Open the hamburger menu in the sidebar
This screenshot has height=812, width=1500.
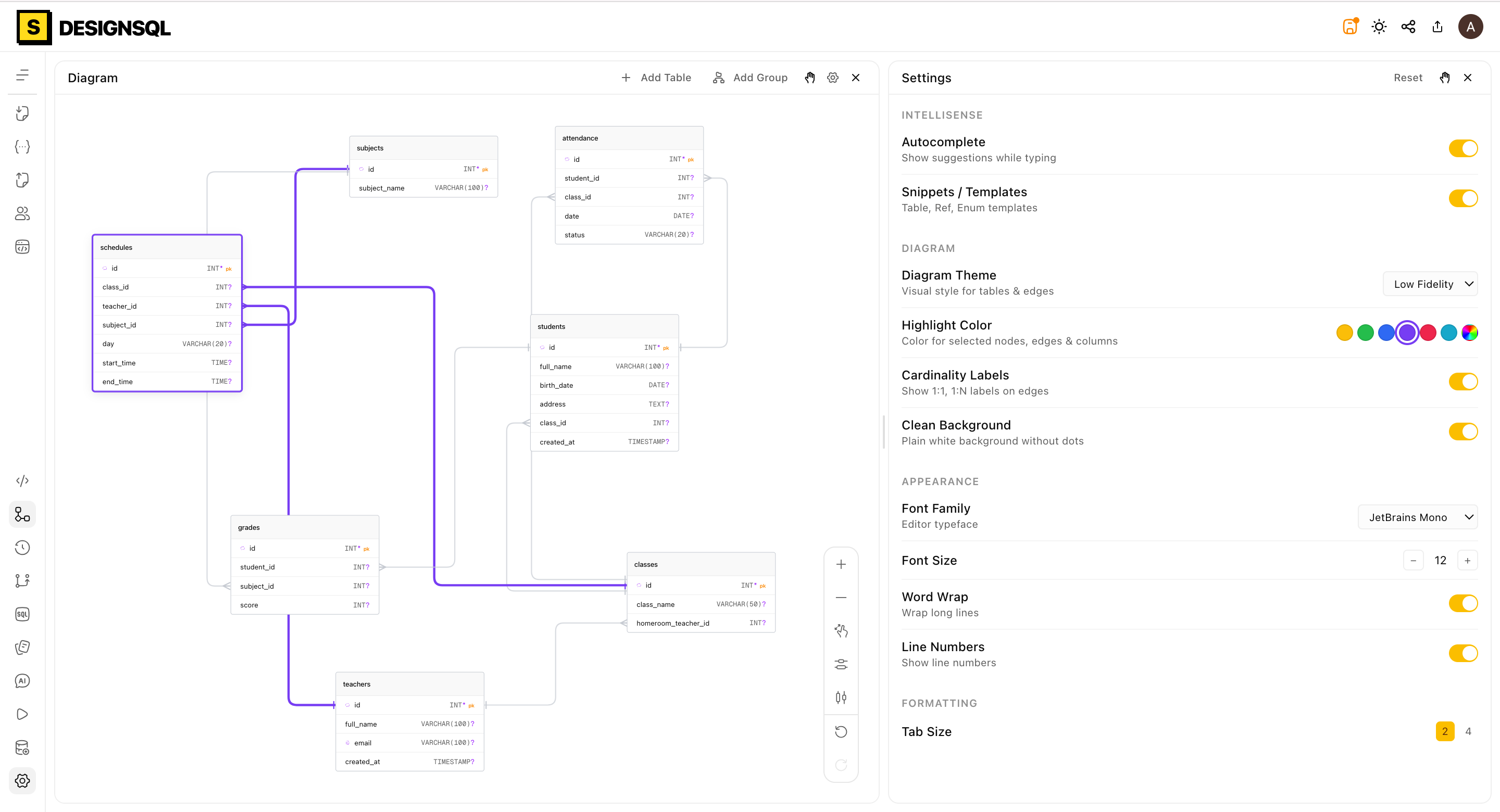22,75
